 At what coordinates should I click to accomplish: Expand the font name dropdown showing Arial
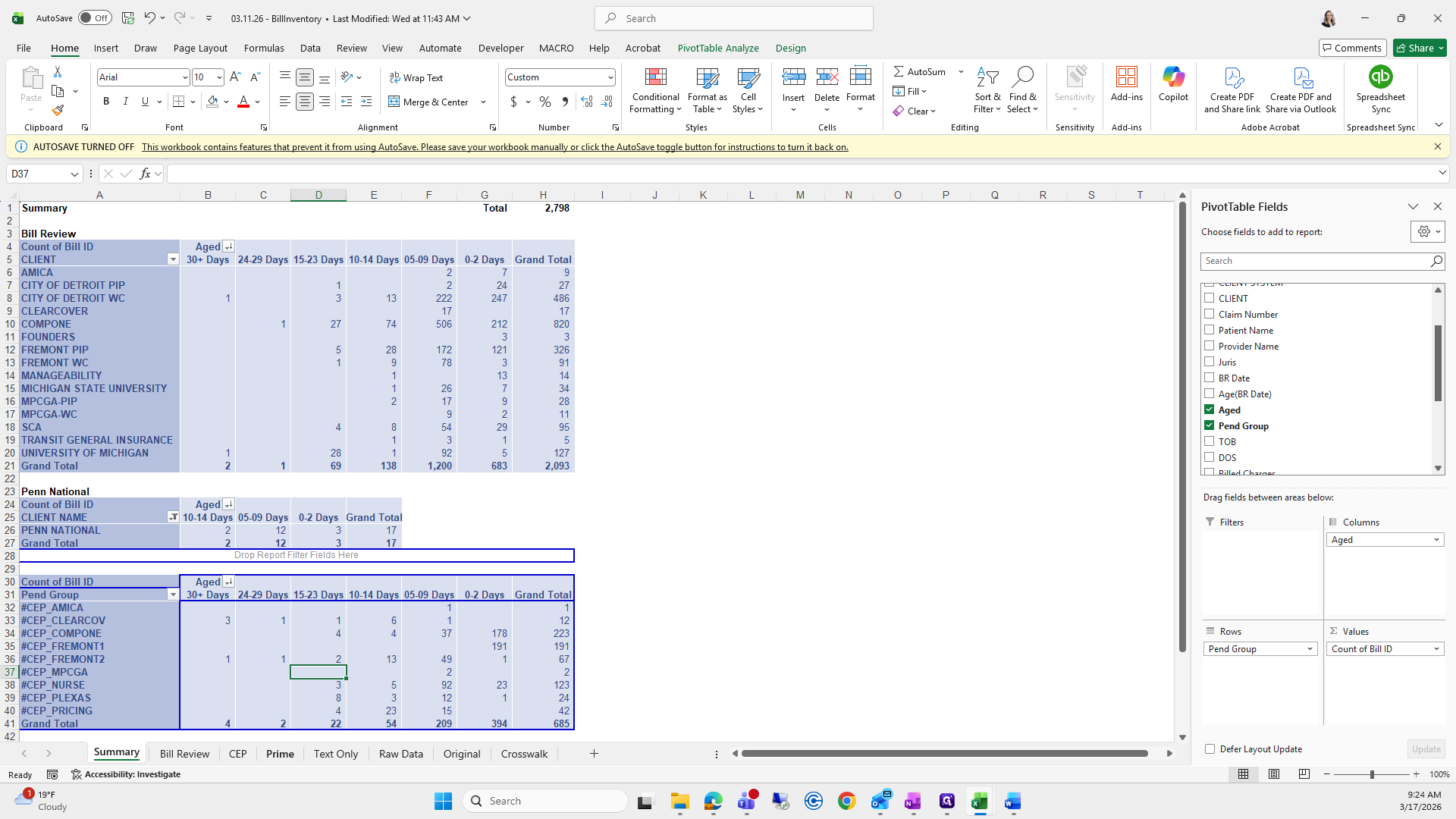(184, 77)
